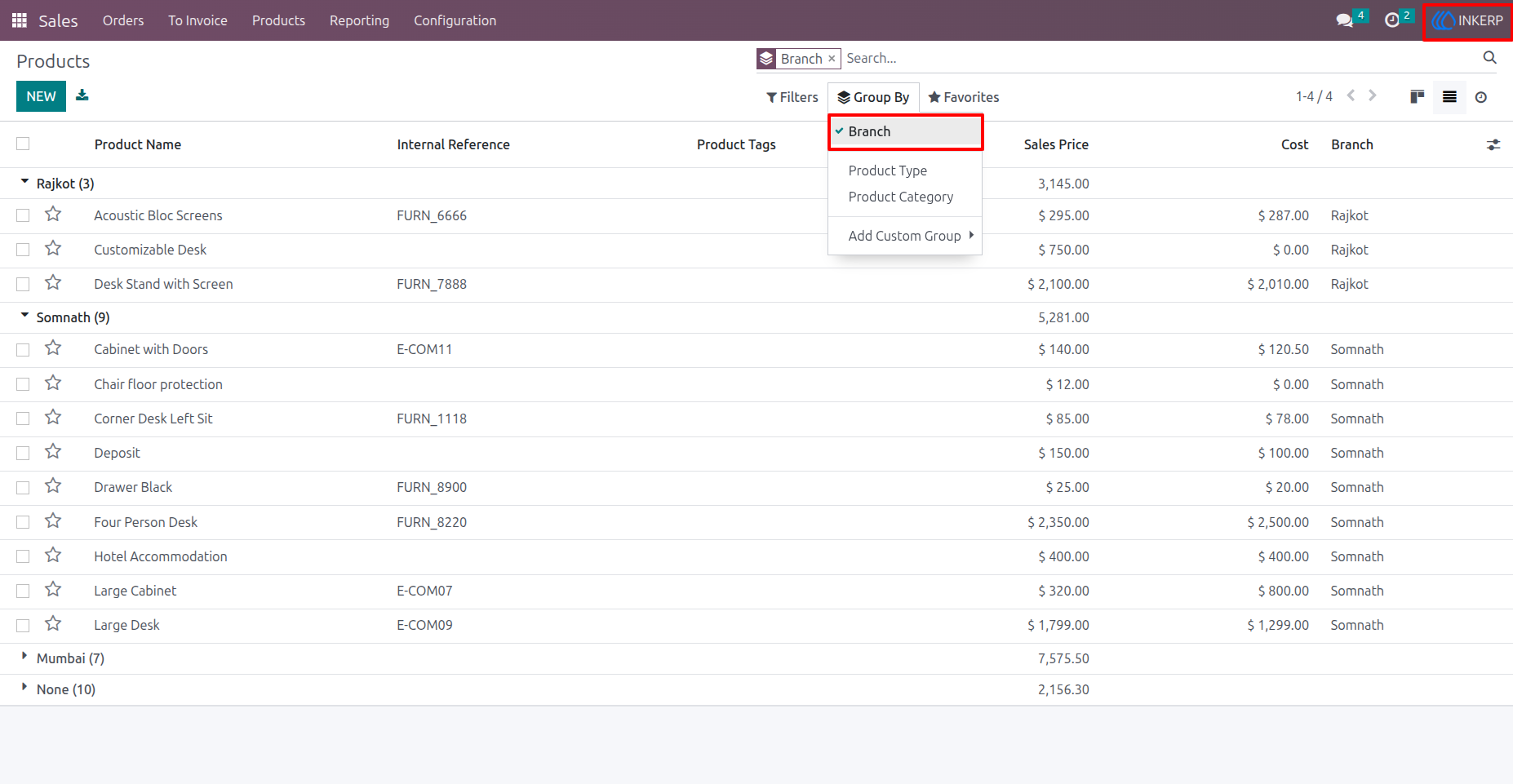Switch to Activity view
Viewport: 1513px width, 784px height.
[1481, 97]
